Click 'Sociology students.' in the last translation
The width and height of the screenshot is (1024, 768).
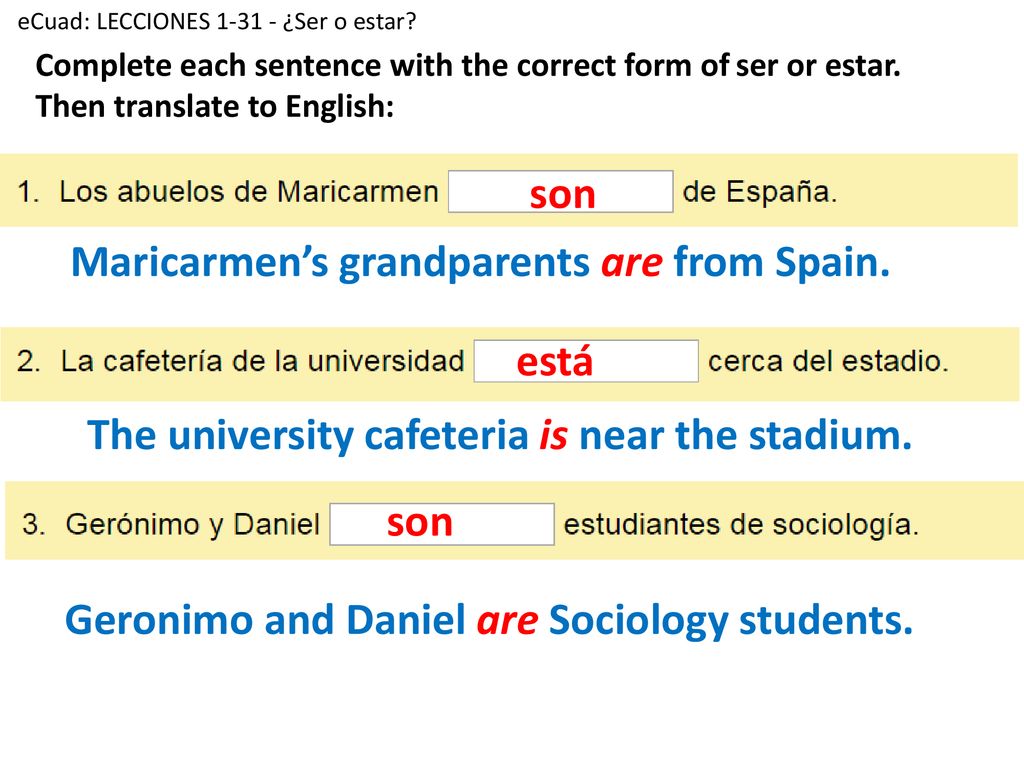[731, 620]
